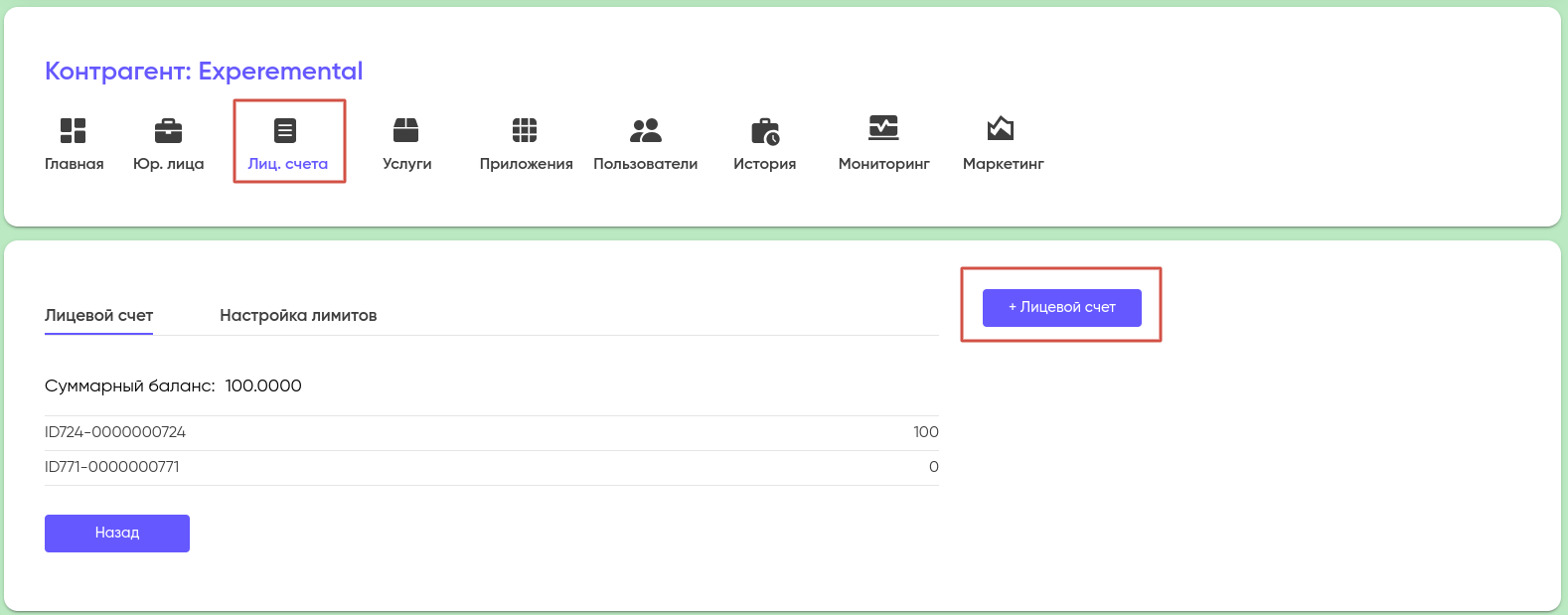Click the Юр. лица briefcase icon
1568x615 pixels.
pyautogui.click(x=168, y=130)
